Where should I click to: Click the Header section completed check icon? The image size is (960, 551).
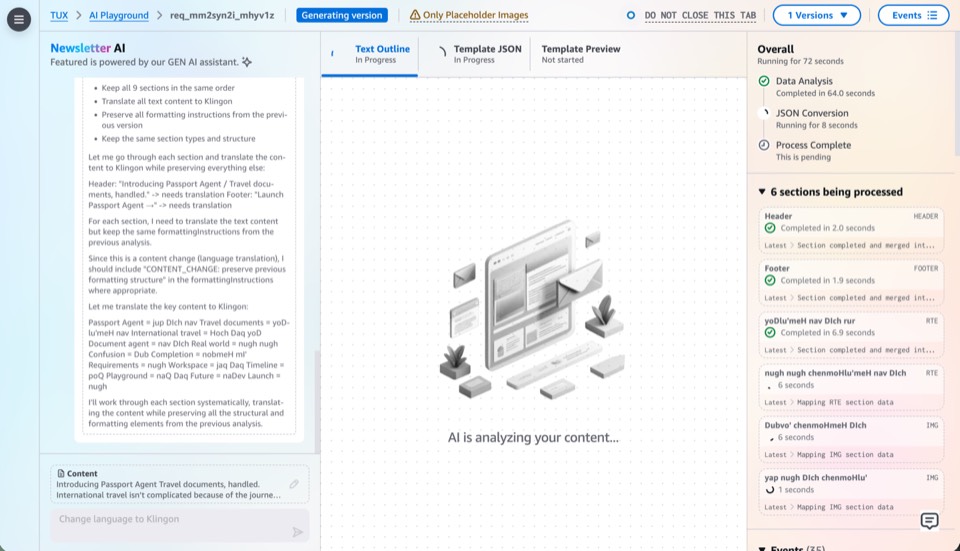coord(770,228)
